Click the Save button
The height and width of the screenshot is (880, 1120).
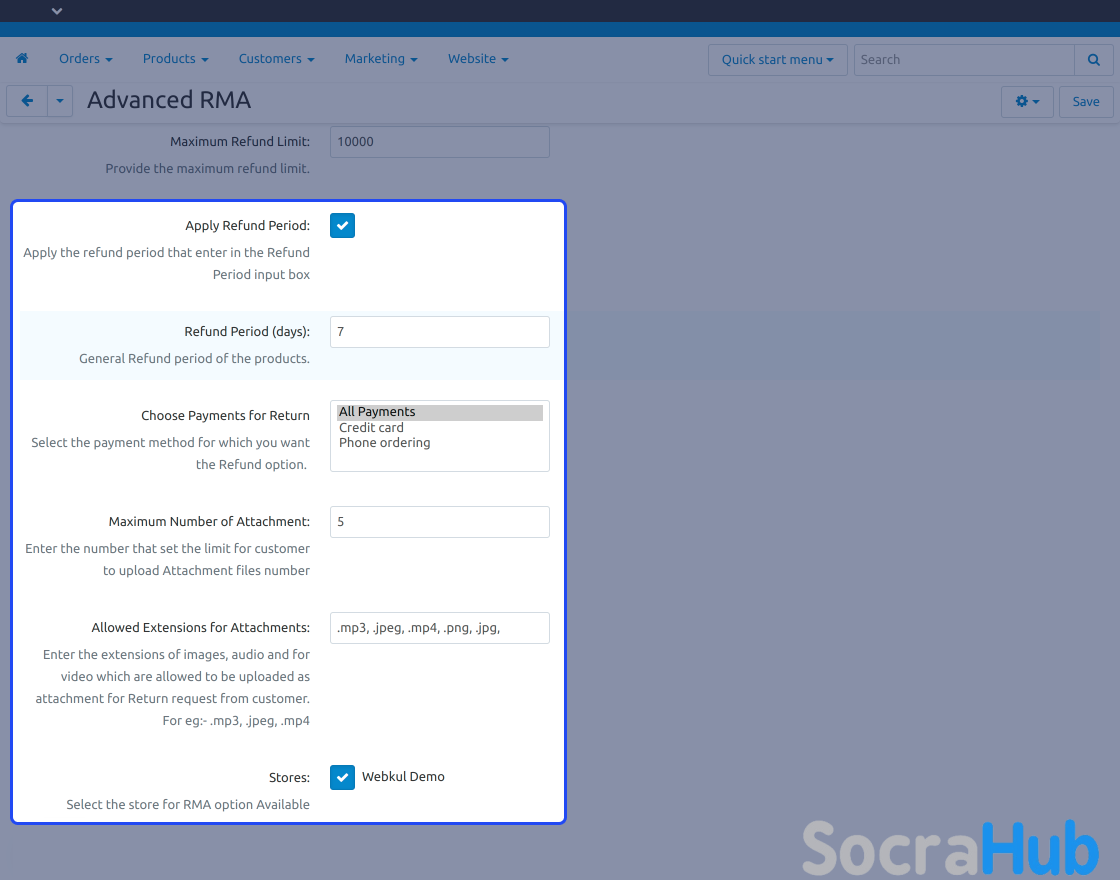[x=1086, y=101]
